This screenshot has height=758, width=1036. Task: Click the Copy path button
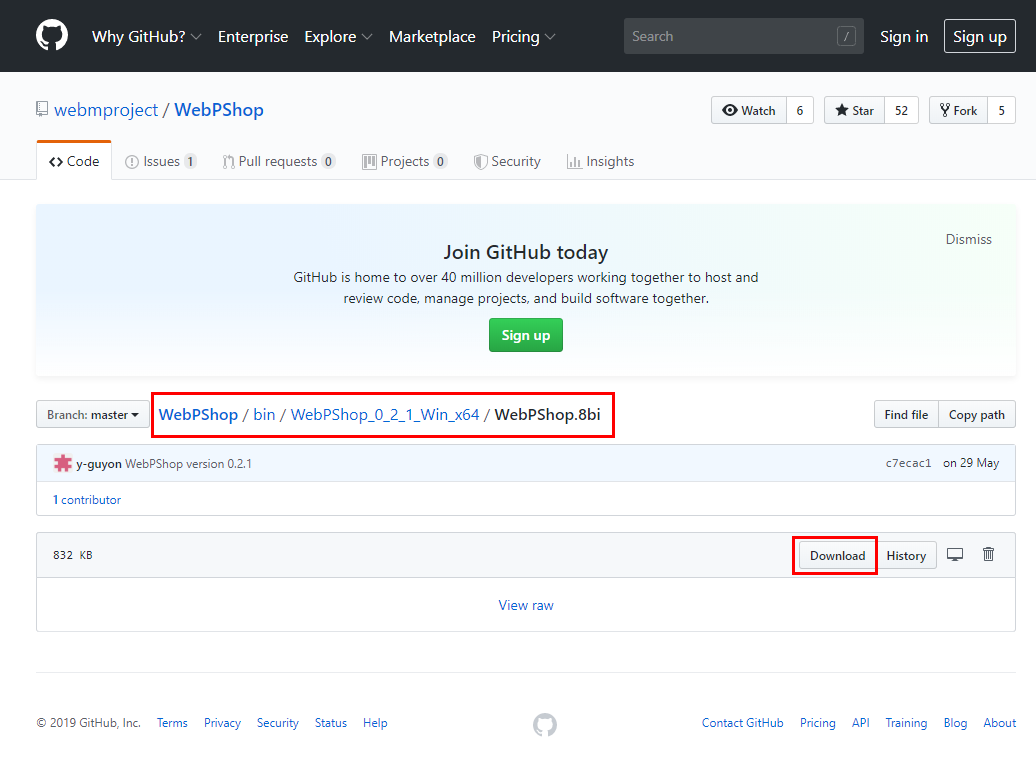pos(977,414)
